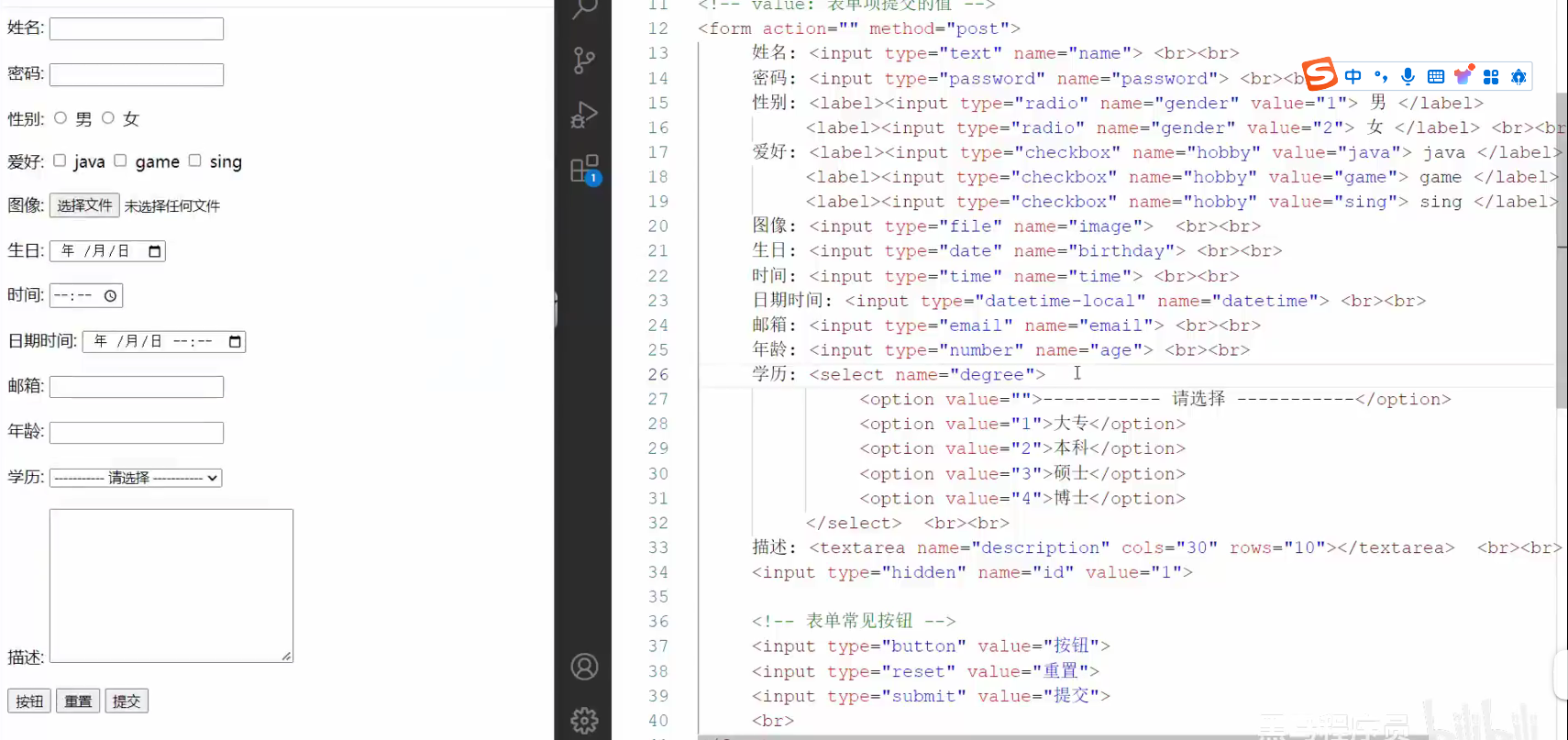Select the 男 radio button

coord(61,117)
